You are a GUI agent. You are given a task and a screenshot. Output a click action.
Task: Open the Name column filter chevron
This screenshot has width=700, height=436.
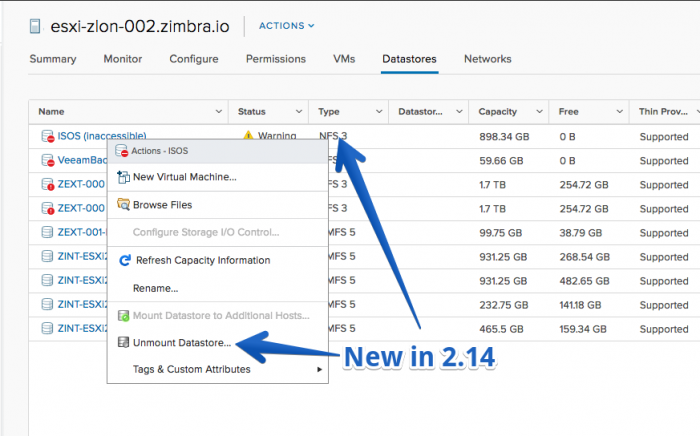[x=219, y=112]
